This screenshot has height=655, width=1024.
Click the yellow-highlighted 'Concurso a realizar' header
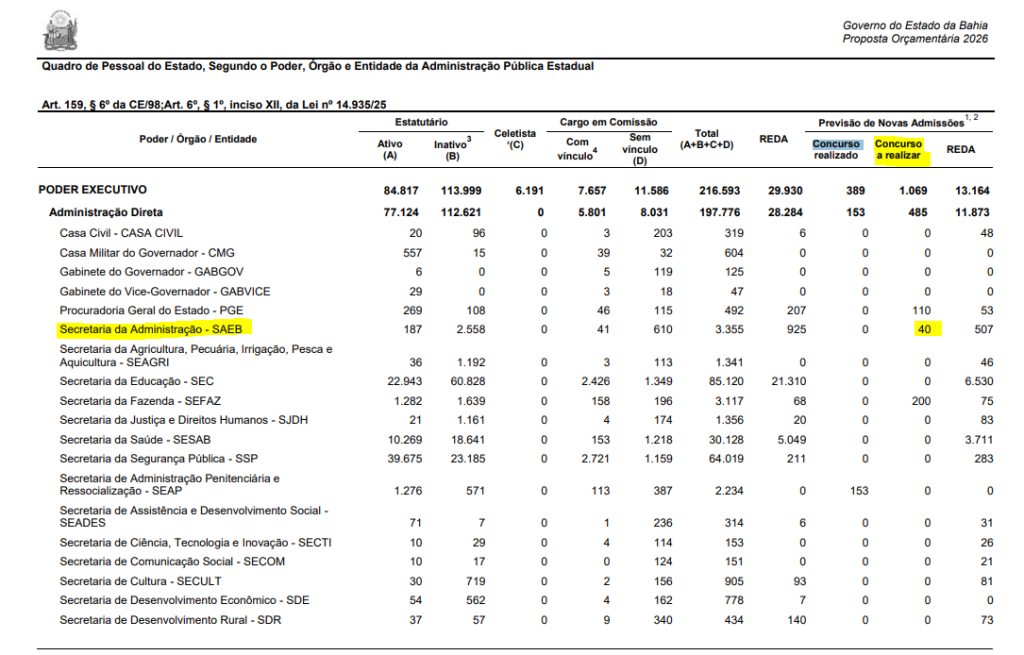click(898, 150)
